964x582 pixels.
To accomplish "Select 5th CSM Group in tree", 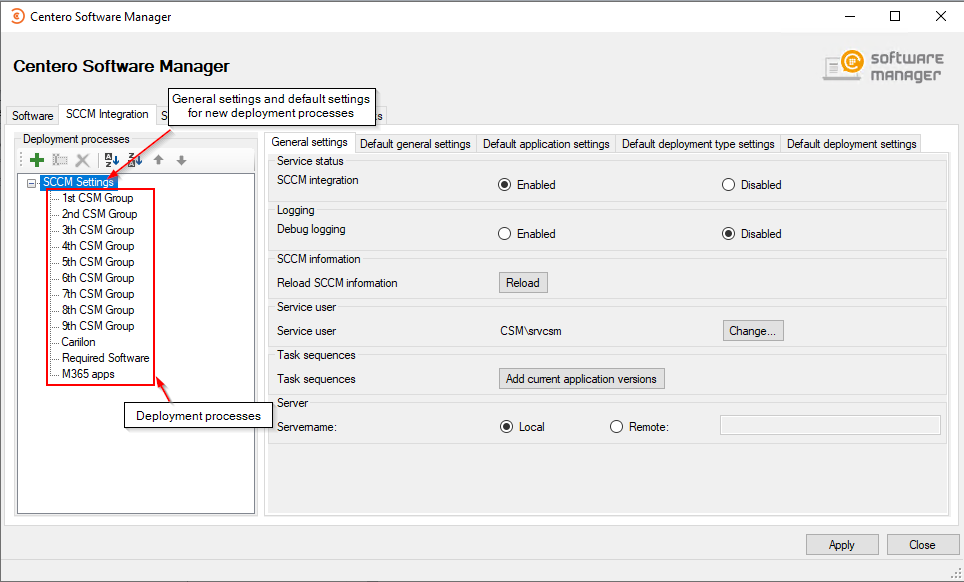I will [98, 262].
